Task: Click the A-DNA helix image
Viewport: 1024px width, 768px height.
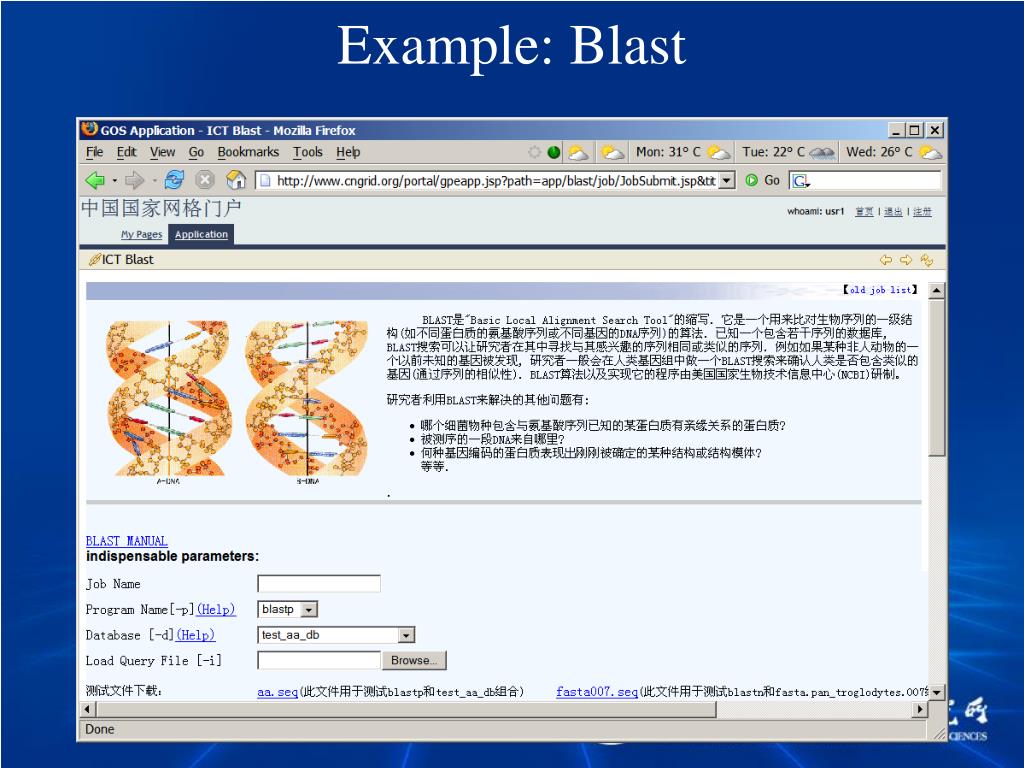Action: 168,402
